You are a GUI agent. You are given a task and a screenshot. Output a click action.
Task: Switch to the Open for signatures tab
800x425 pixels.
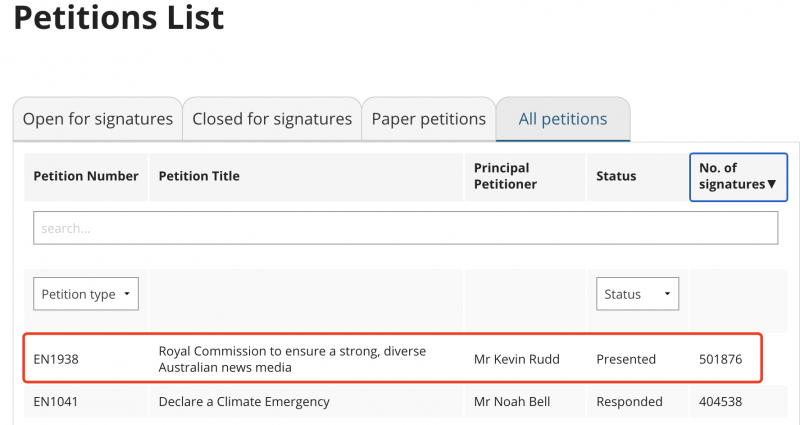point(97,119)
